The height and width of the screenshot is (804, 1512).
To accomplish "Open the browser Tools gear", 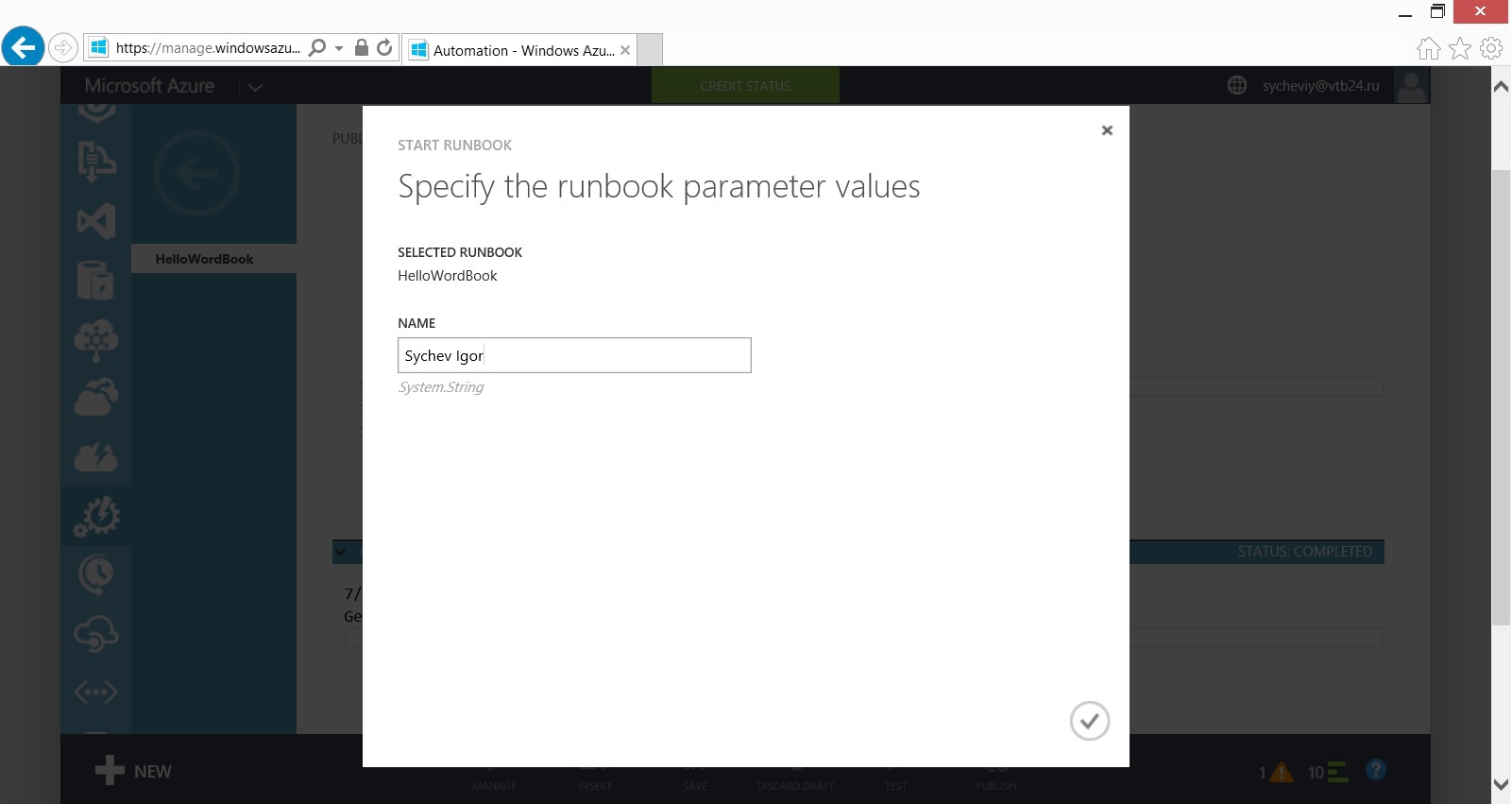I will (1491, 48).
